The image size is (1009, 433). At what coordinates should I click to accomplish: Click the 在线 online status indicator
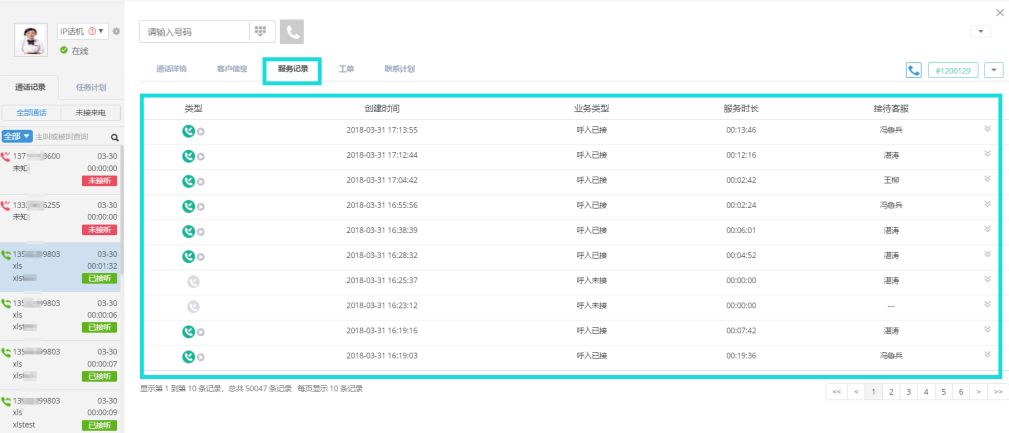pos(74,50)
